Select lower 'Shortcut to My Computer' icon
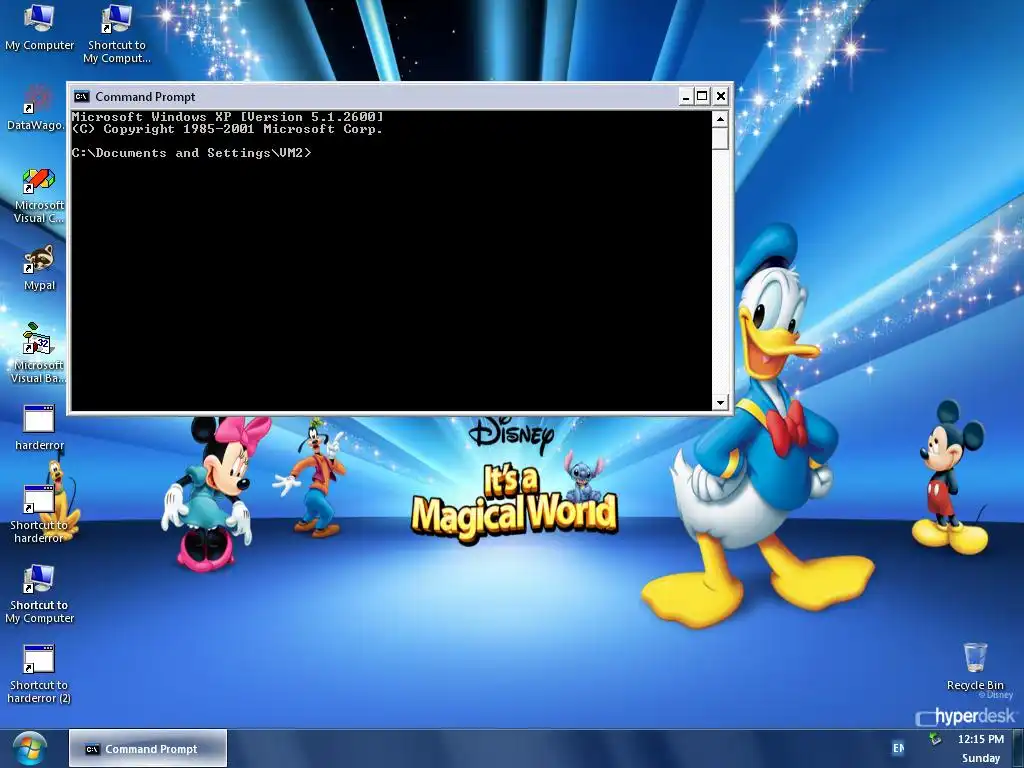The width and height of the screenshot is (1024, 768). pos(39,594)
